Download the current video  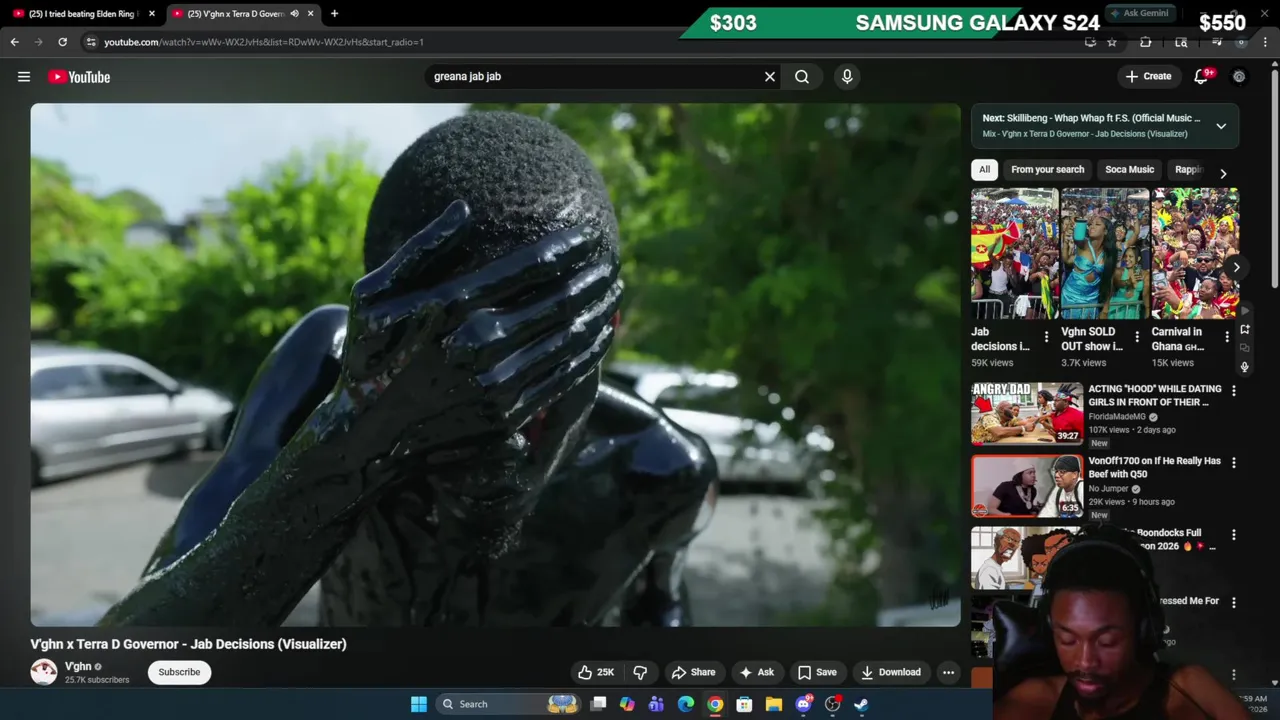pos(890,672)
